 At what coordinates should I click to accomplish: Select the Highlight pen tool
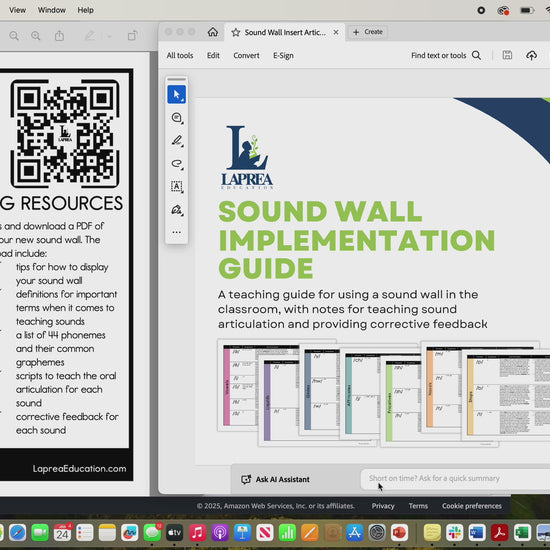pos(177,141)
